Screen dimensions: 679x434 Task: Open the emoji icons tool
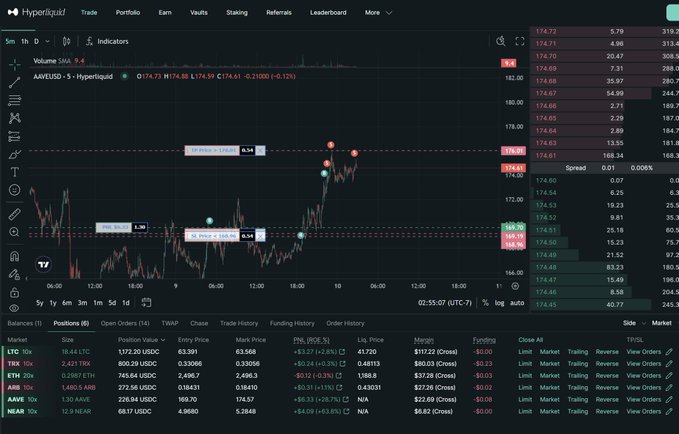point(14,190)
